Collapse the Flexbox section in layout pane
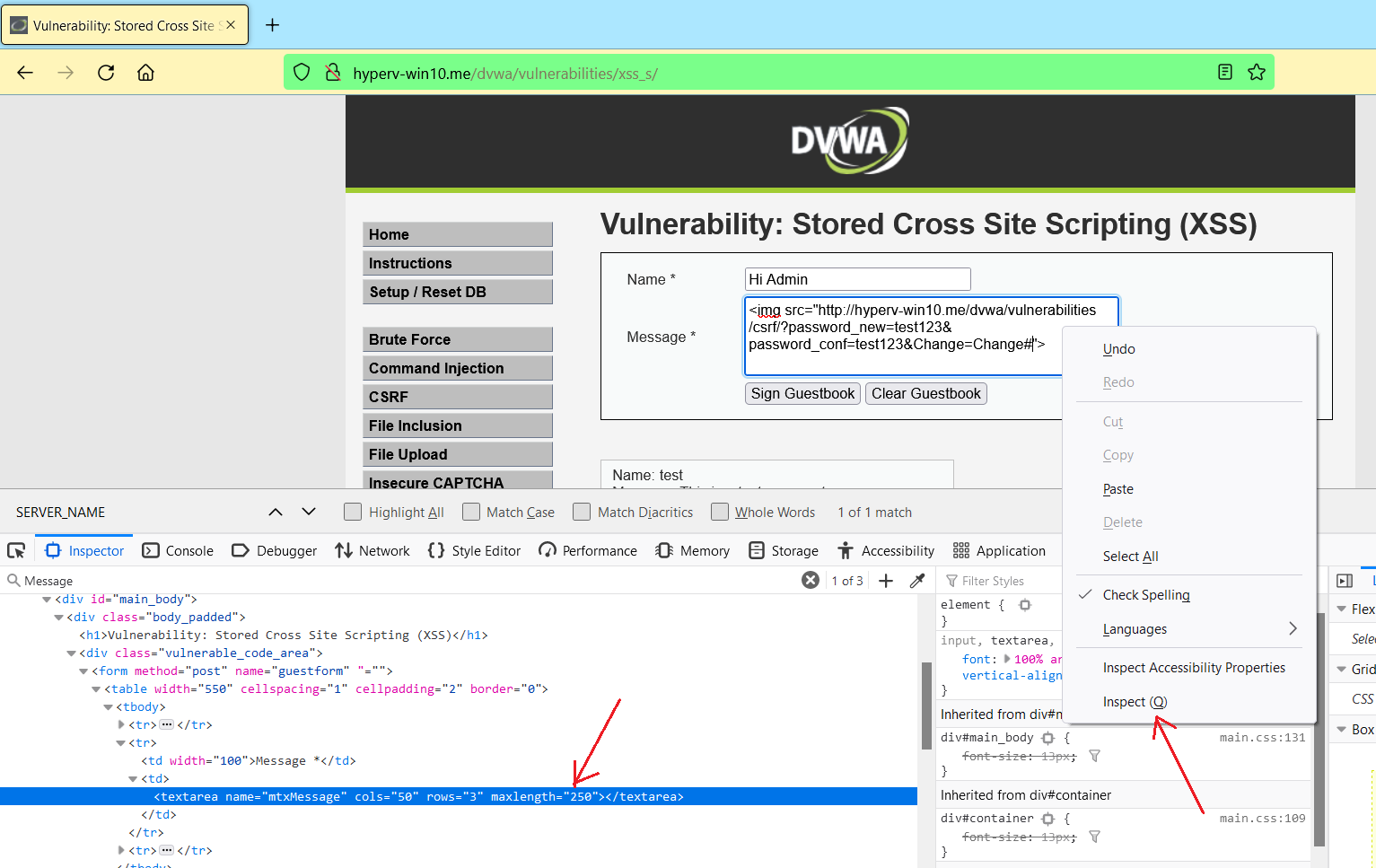Viewport: 1376px width, 868px height. pyautogui.click(x=1340, y=609)
